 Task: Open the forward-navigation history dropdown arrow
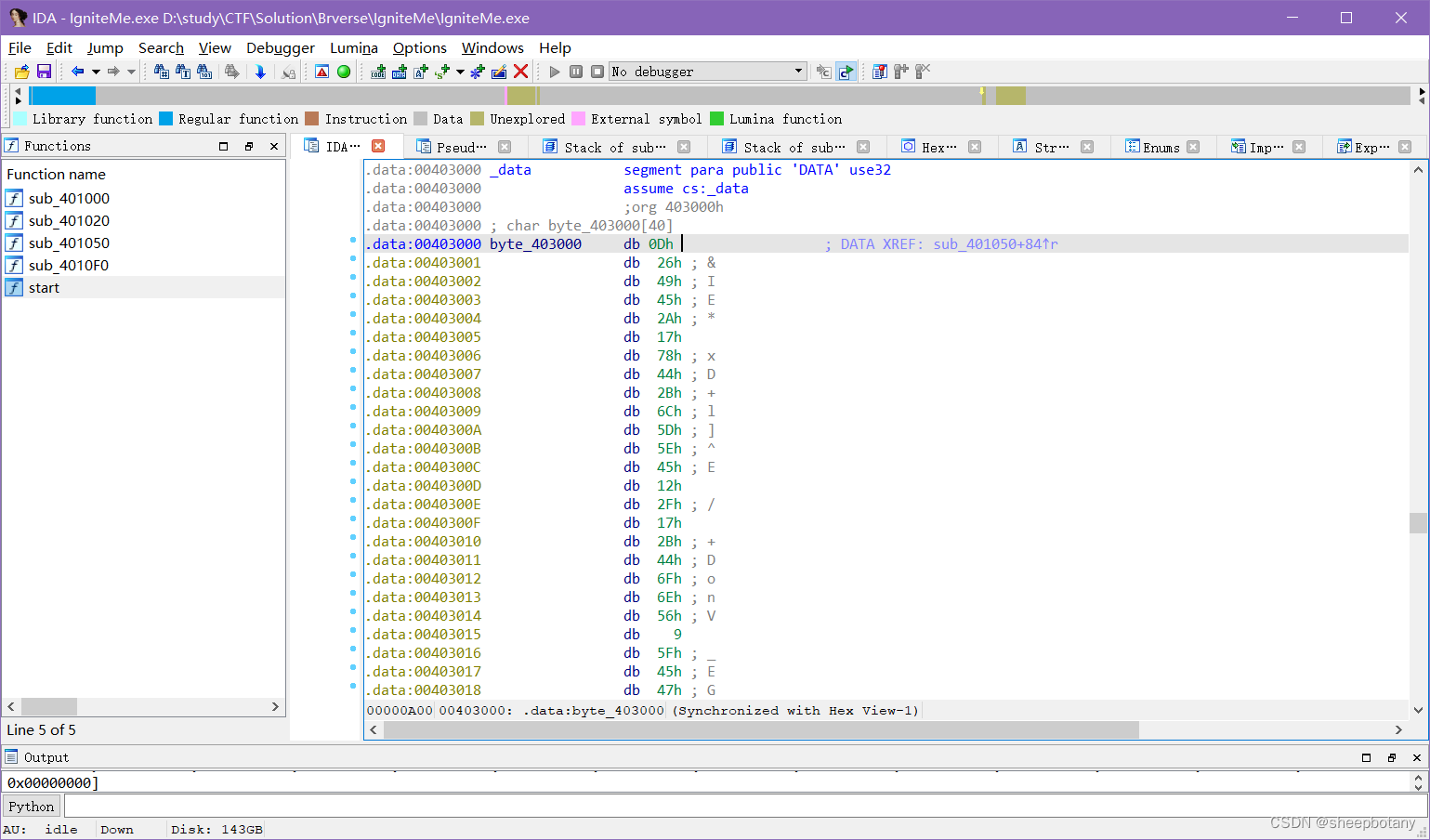(131, 72)
